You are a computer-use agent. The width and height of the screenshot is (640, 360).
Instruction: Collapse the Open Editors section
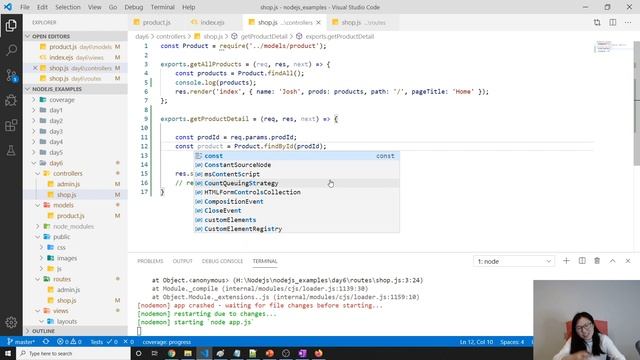pos(76,36)
